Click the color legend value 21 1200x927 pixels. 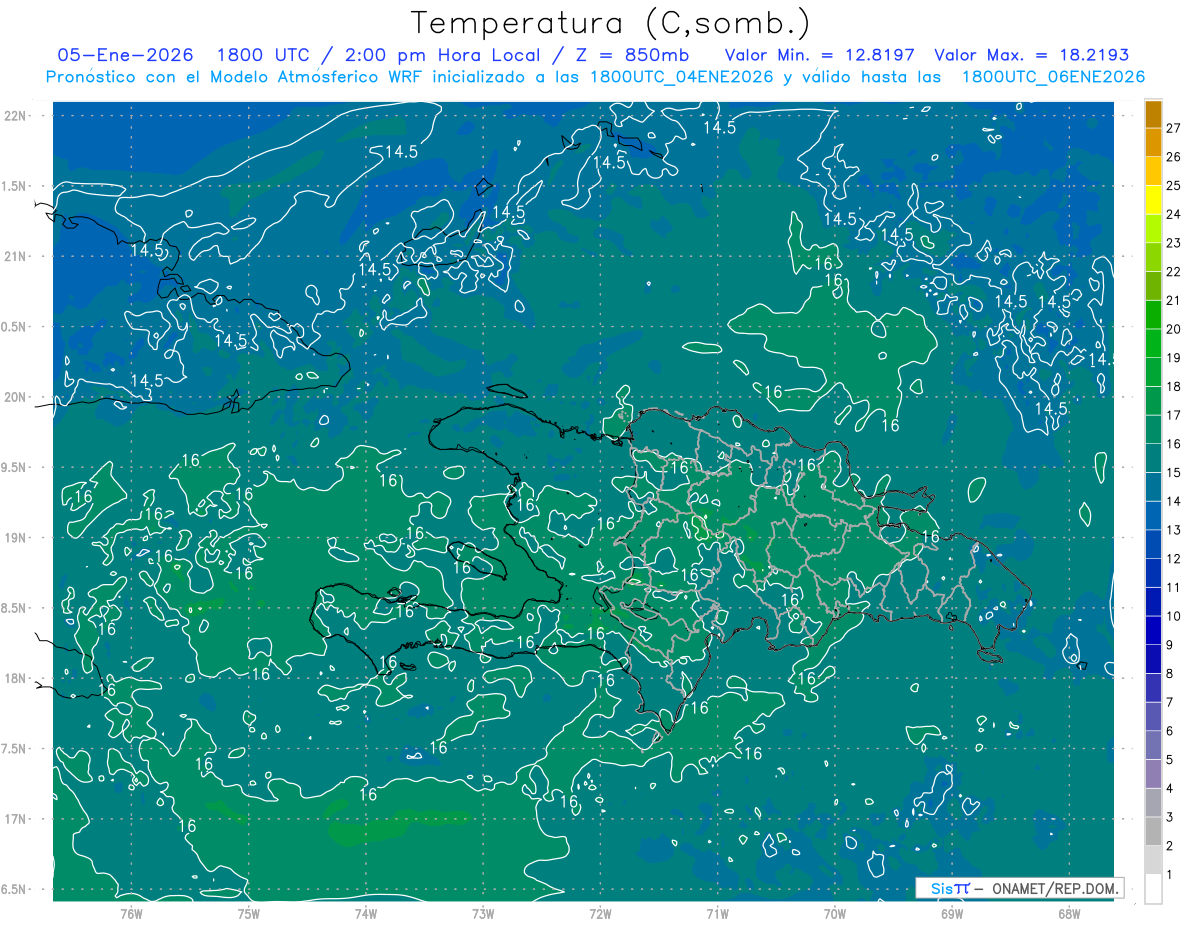[x=1174, y=301]
